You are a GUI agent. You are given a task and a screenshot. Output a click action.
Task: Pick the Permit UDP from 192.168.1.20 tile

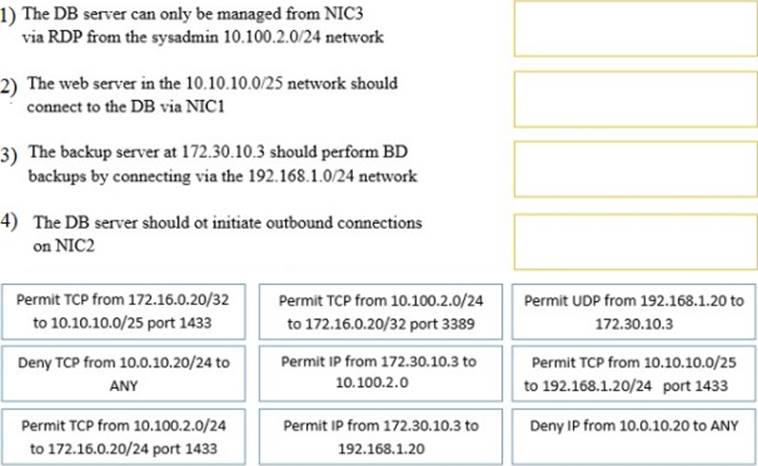click(x=634, y=311)
